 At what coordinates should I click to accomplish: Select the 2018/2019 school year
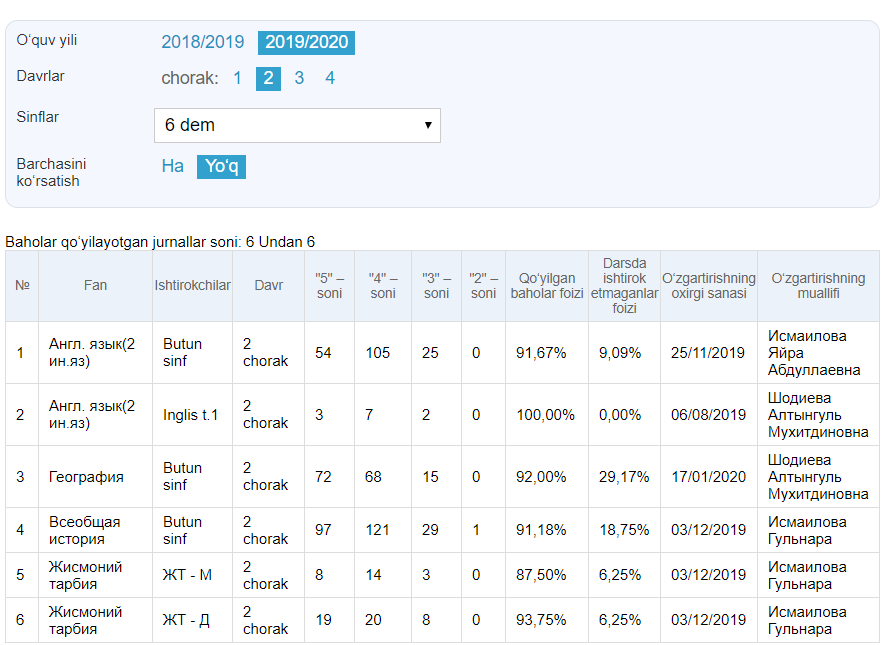click(203, 42)
